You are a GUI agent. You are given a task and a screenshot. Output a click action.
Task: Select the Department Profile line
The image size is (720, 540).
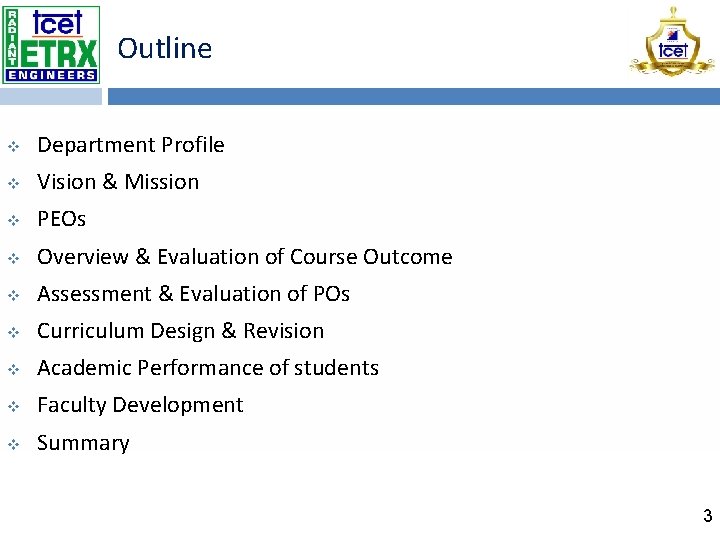(x=130, y=145)
